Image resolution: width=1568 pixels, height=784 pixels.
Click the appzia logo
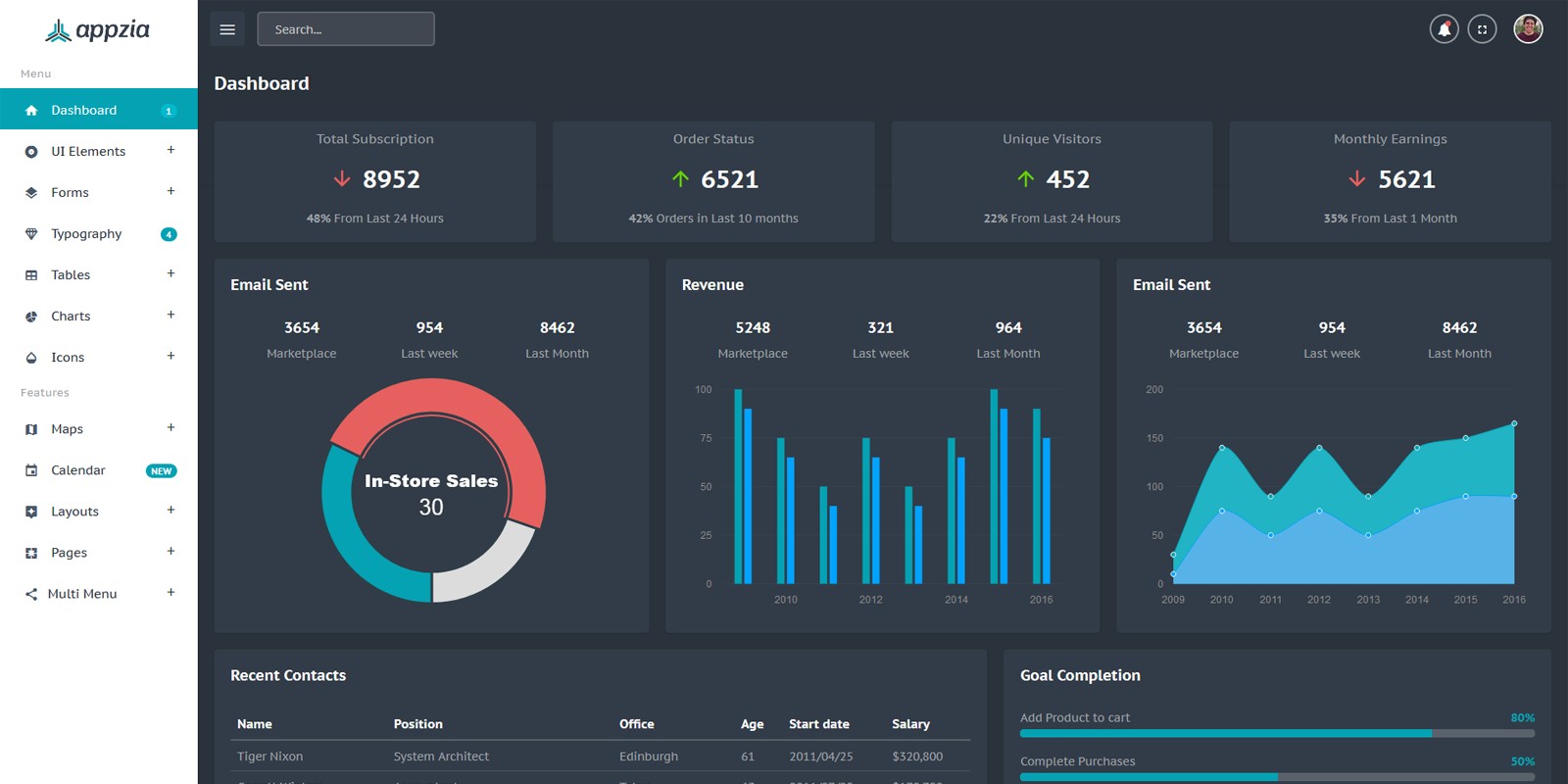tap(98, 30)
